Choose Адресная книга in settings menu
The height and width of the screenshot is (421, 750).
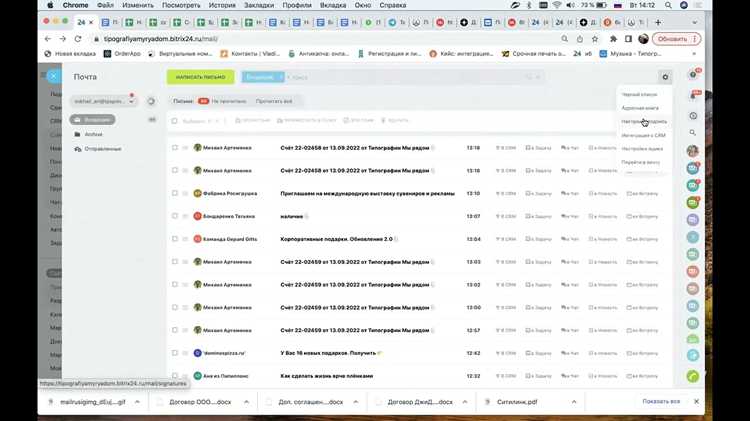tap(640, 108)
